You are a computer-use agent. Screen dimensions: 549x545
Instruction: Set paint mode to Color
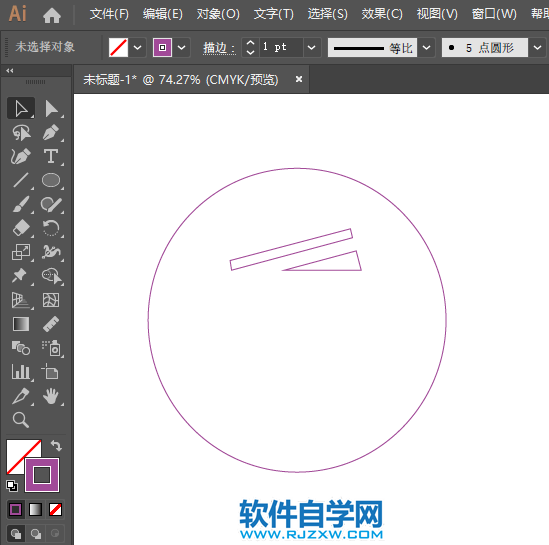pyautogui.click(x=15, y=509)
